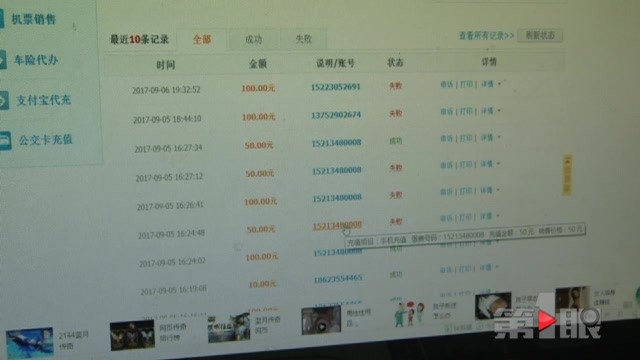The height and width of the screenshot is (360, 640).
Task: Click 打印 for the 16:27:12 record
Action: (x=466, y=164)
